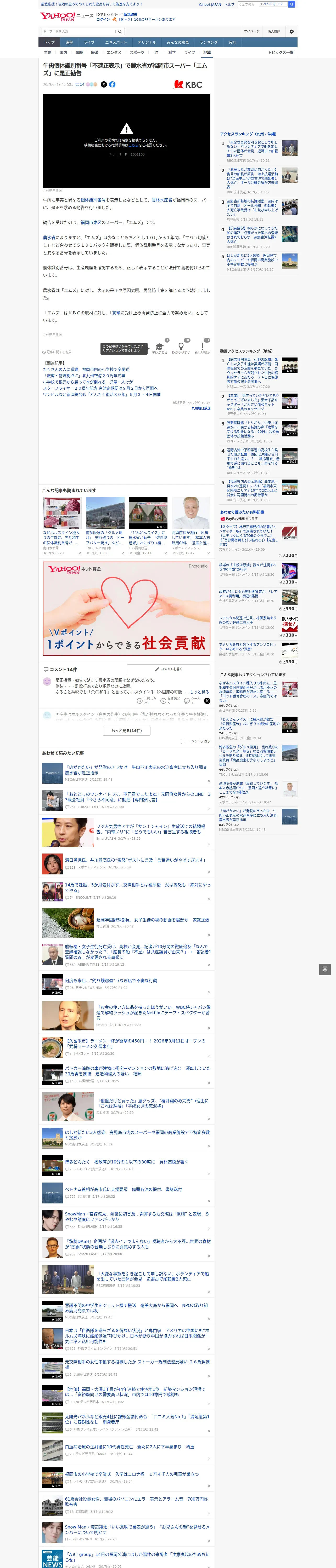Share the article on Facebook
The height and width of the screenshot is (1568, 336).
pos(112,85)
